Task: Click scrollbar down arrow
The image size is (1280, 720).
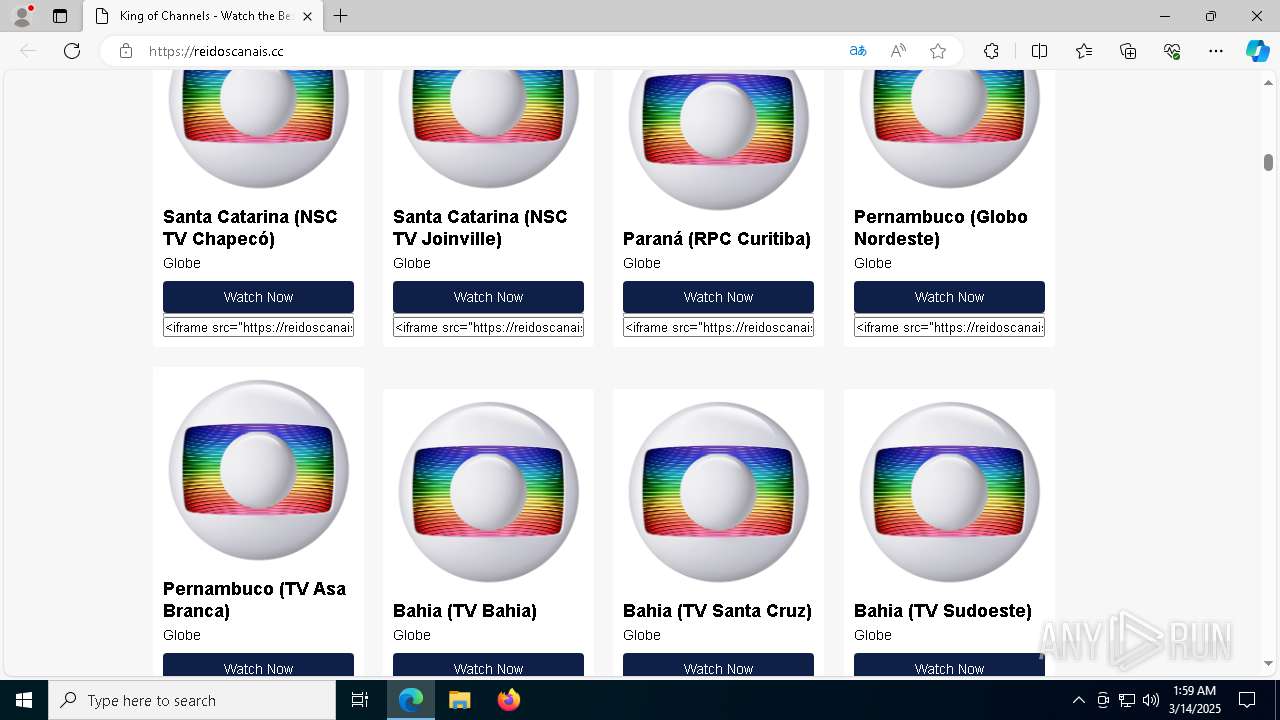Action: point(1268,664)
